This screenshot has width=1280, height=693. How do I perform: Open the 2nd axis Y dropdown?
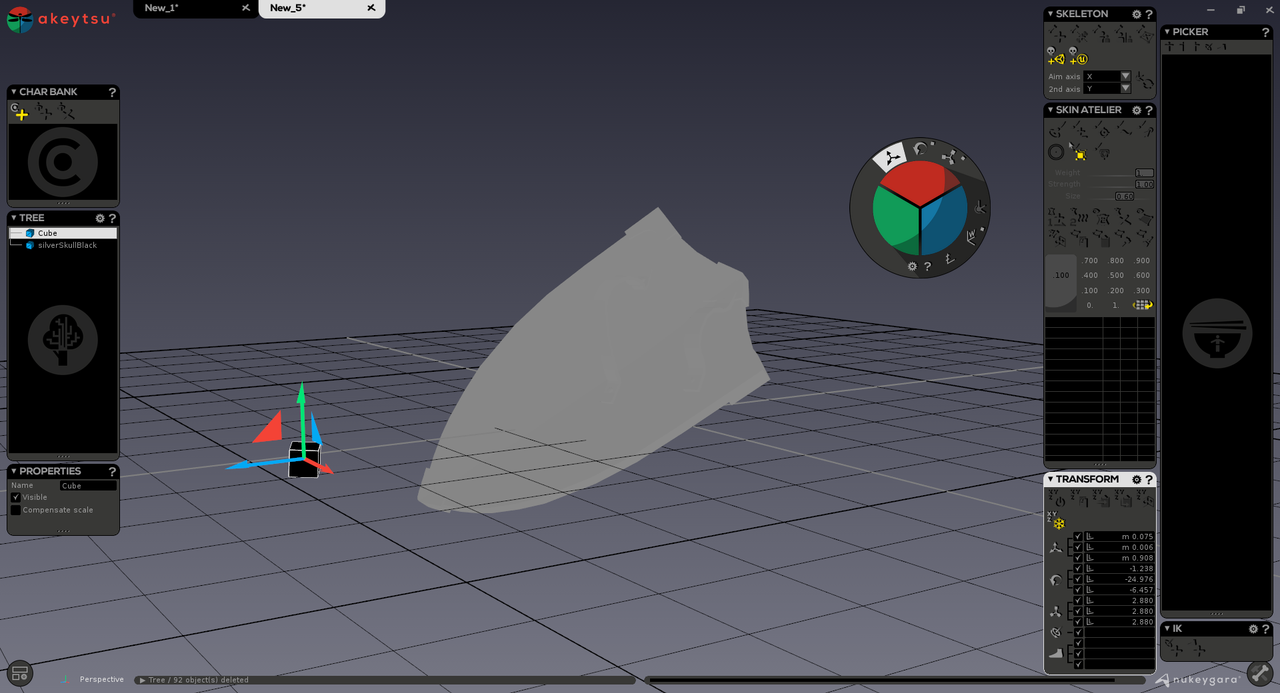point(1125,89)
